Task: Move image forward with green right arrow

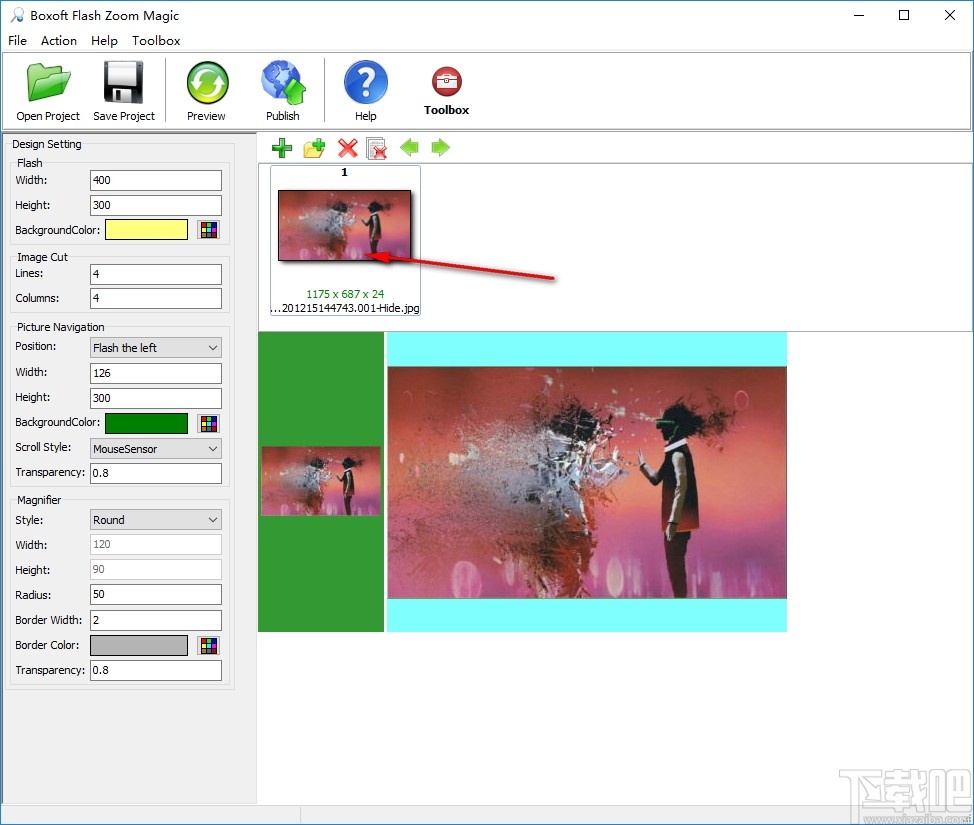Action: [441, 148]
